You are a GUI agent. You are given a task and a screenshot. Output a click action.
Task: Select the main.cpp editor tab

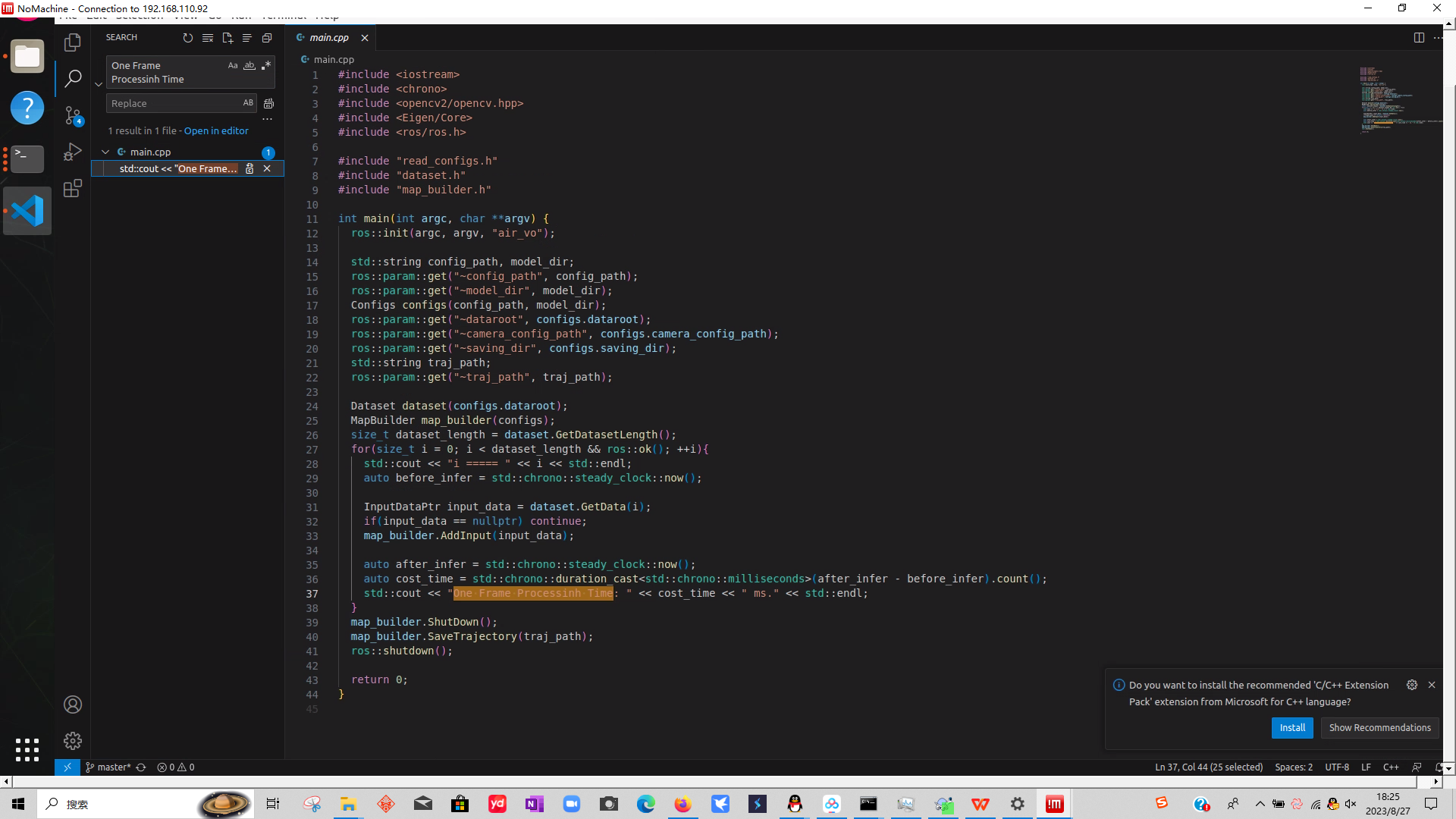pos(328,38)
